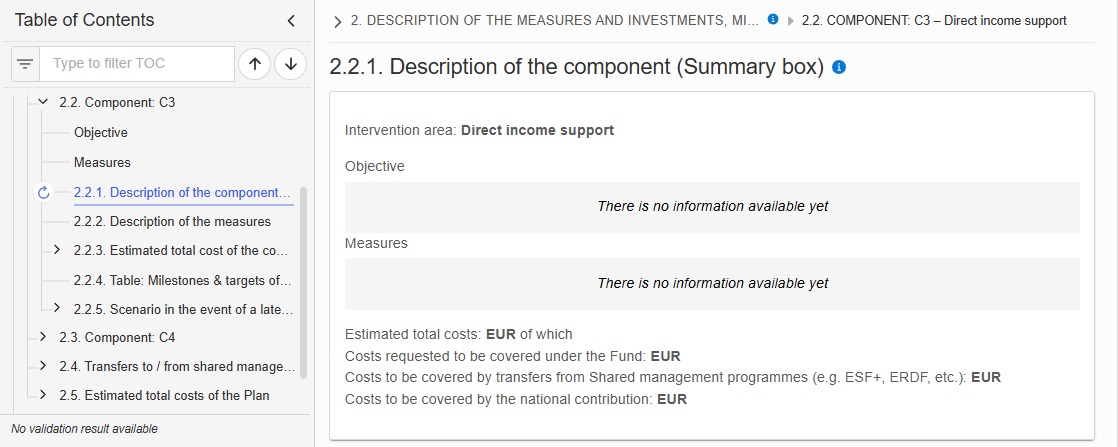This screenshot has height=447, width=1118.
Task: Go to previous TOC item with up arrow
Action: click(x=255, y=64)
